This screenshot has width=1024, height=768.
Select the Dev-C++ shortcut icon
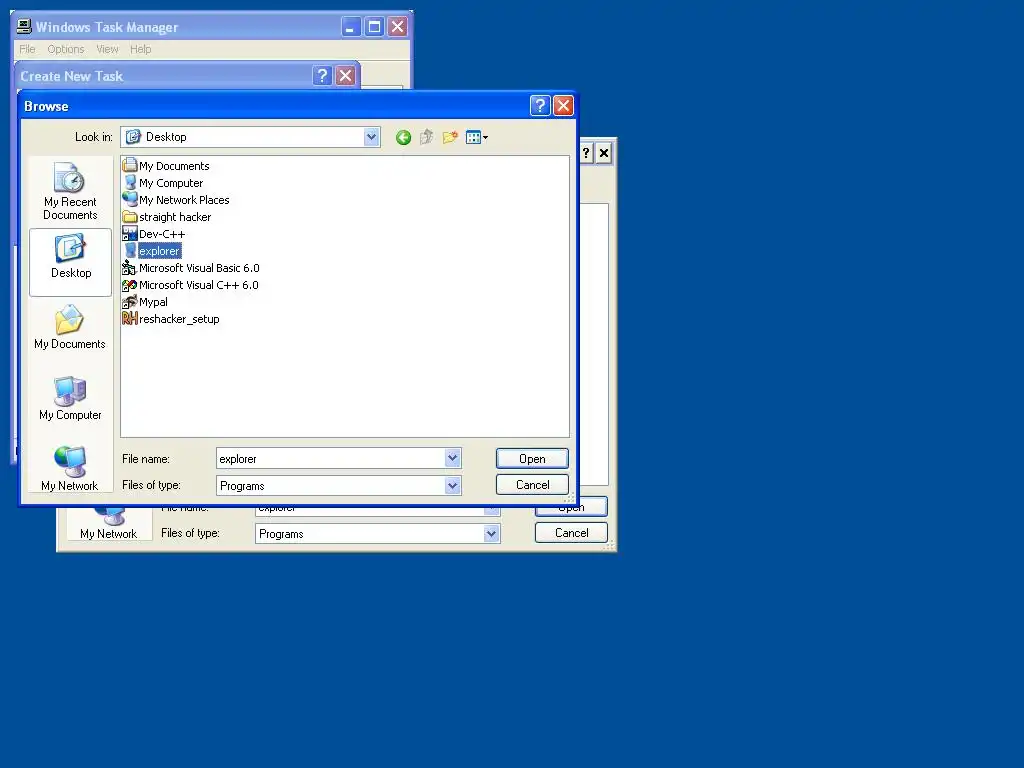click(130, 233)
